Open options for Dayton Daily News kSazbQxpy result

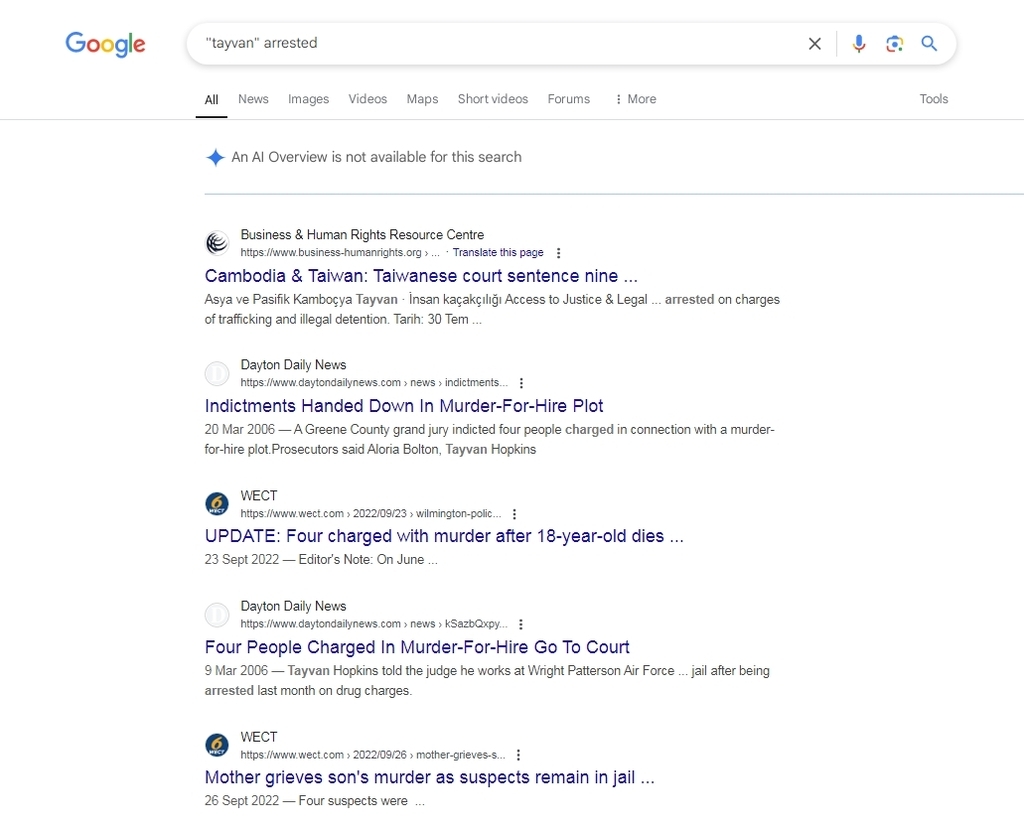tap(520, 624)
